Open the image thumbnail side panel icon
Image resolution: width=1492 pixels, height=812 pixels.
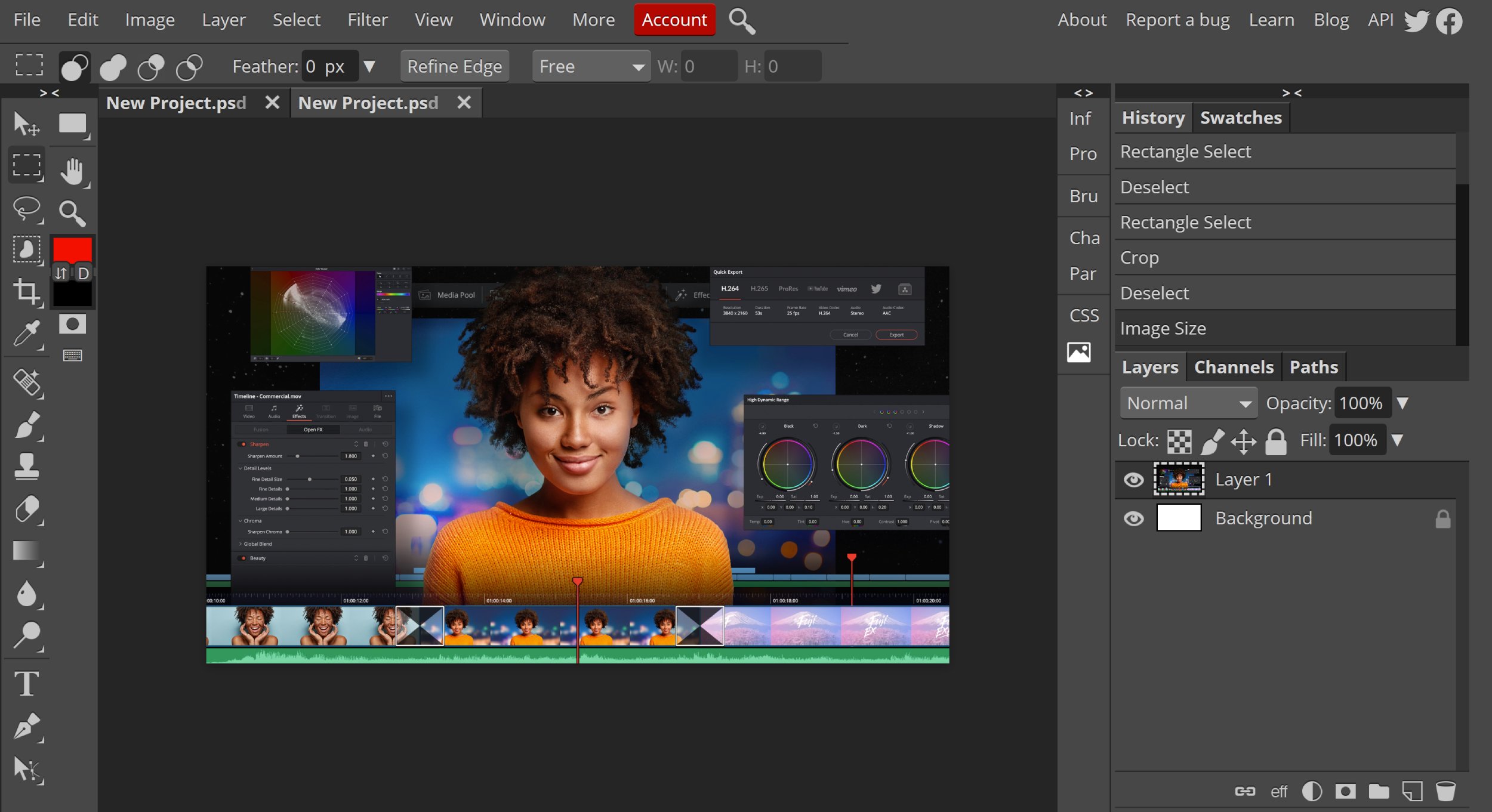[1079, 352]
